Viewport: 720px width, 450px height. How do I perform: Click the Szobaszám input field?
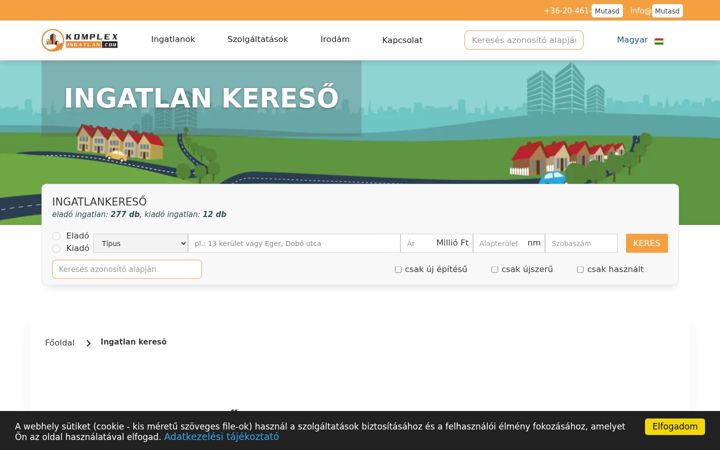(x=581, y=243)
